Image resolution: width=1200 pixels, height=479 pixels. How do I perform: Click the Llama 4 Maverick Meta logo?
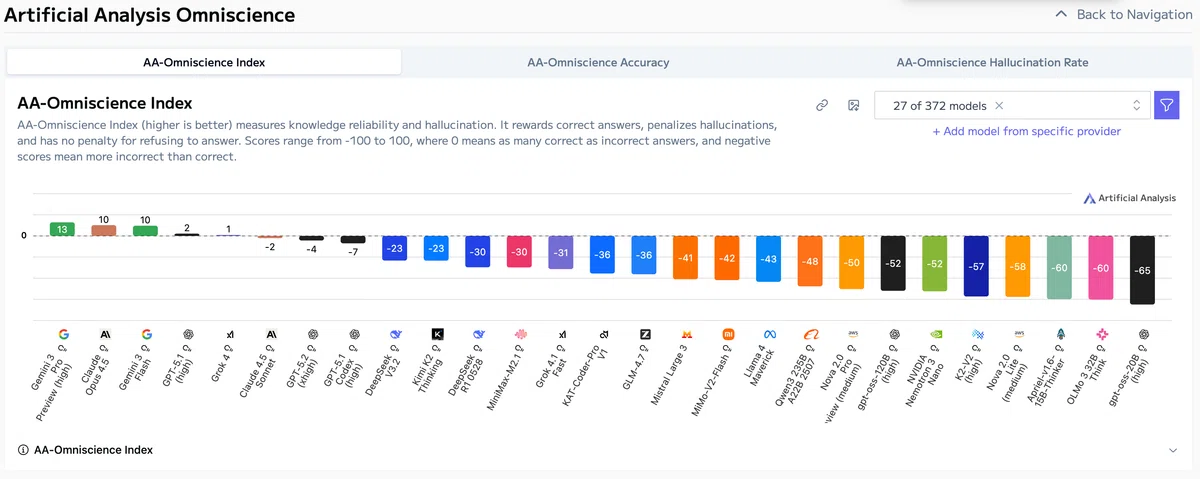pos(768,334)
